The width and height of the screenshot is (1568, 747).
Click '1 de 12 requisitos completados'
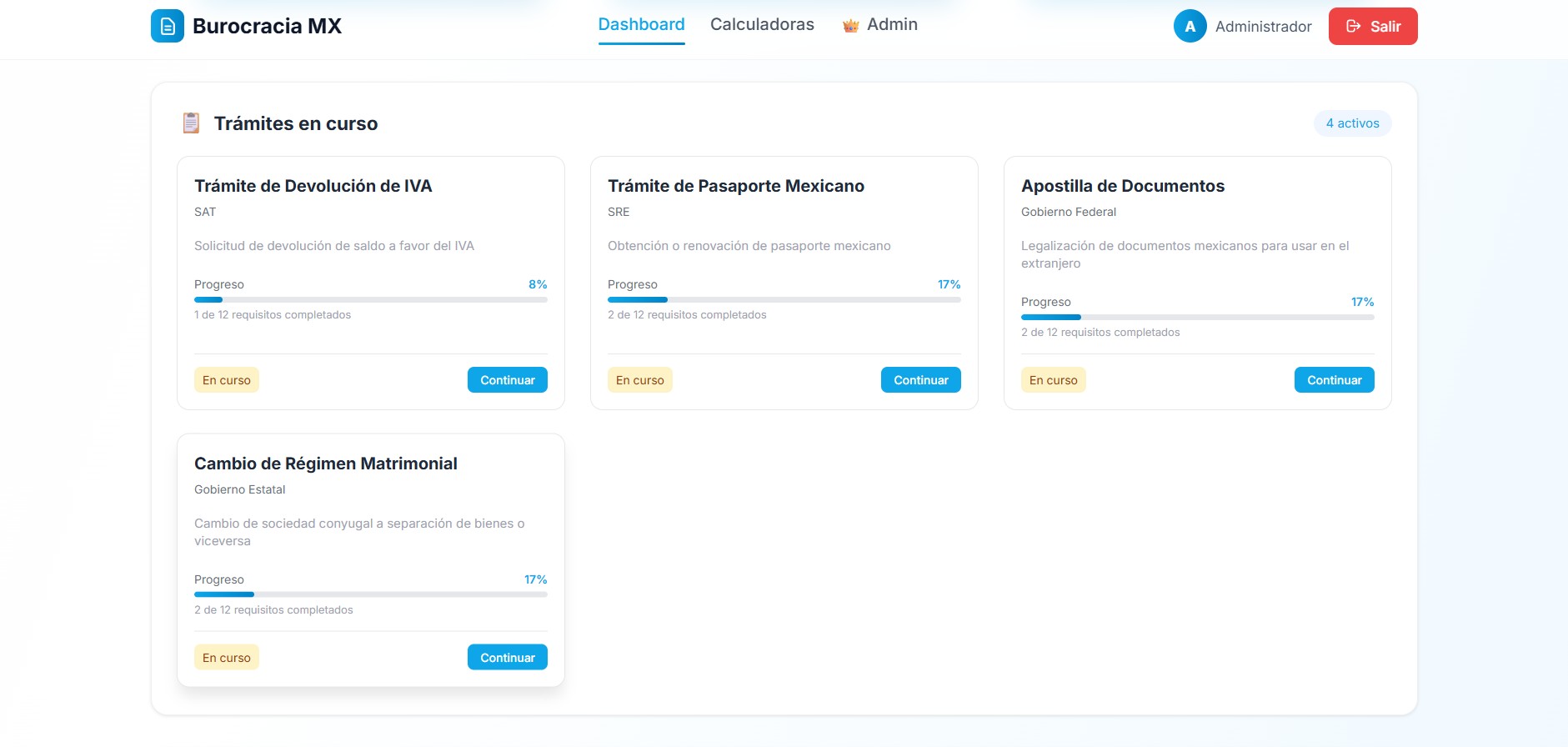coord(273,315)
